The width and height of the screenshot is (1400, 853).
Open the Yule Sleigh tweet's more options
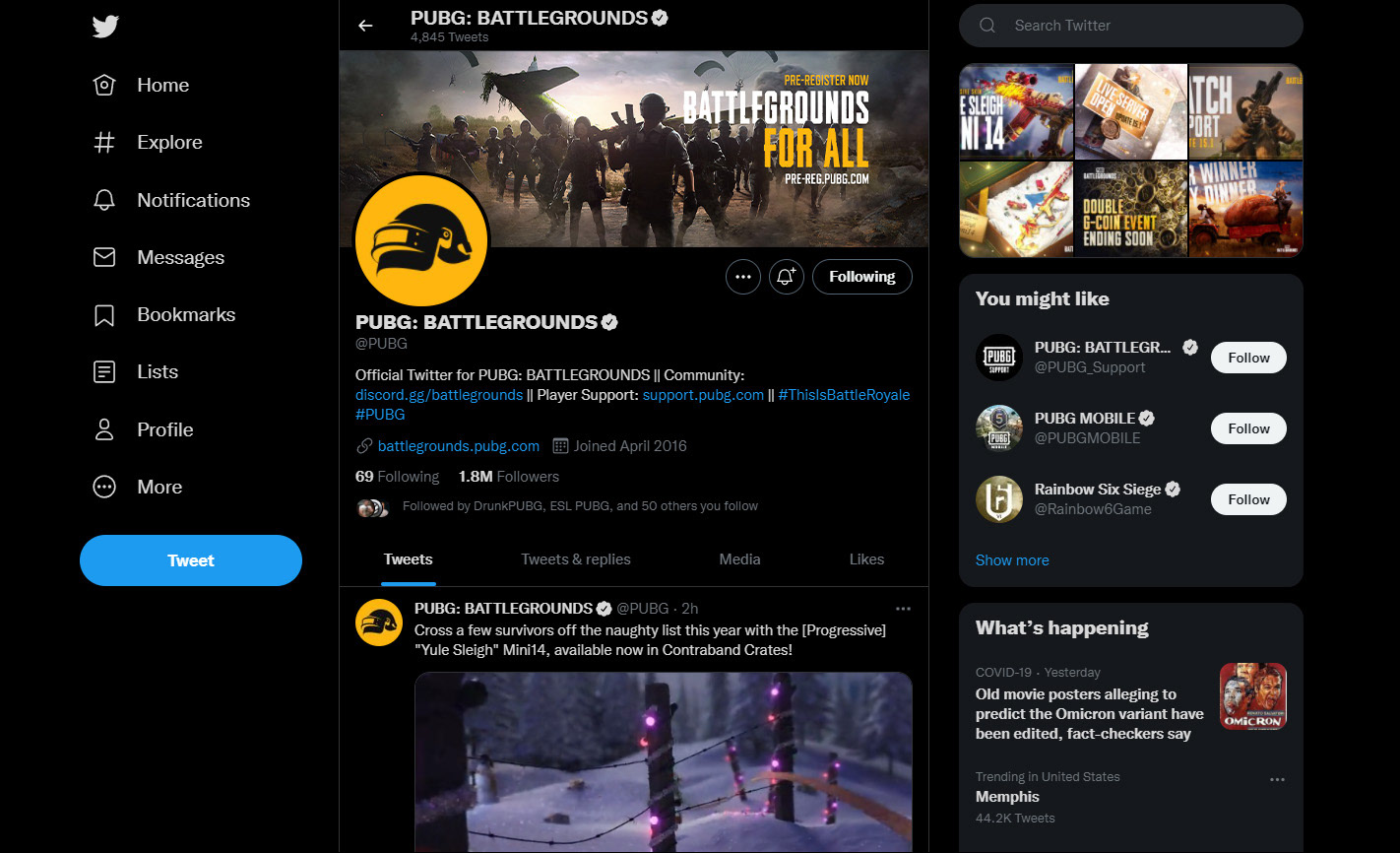pyautogui.click(x=903, y=609)
